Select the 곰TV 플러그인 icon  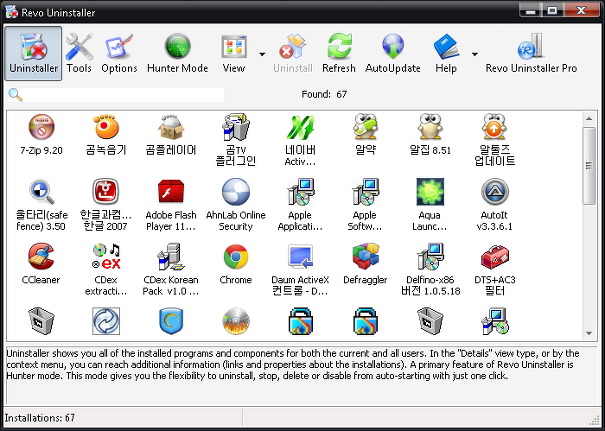click(x=236, y=127)
